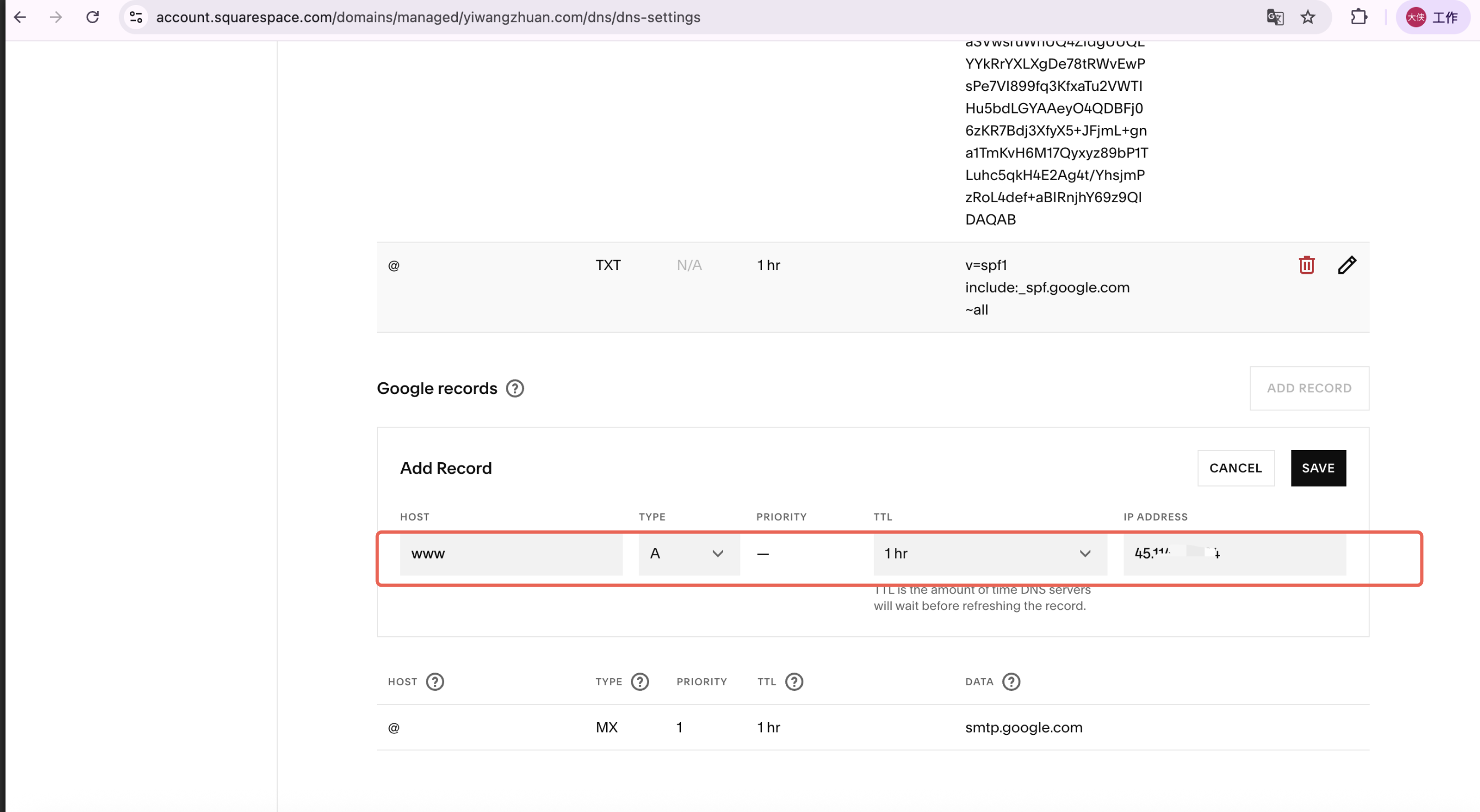View help for the TYPE column
This screenshot has height=812, width=1480.
point(640,681)
